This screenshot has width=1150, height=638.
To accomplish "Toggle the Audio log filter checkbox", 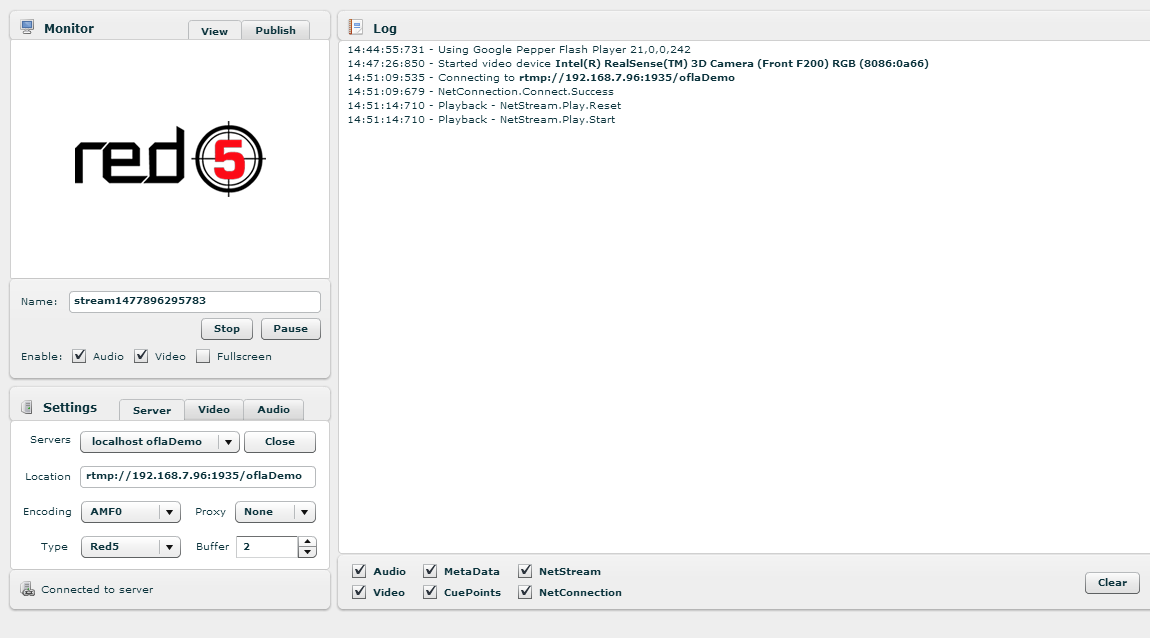I will pos(359,571).
